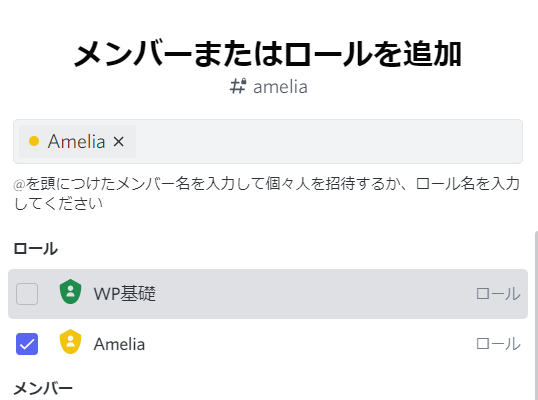Screen dimensions: 538x400
Task: Click the yellow dot in Amelia chip
Action: tap(34, 141)
